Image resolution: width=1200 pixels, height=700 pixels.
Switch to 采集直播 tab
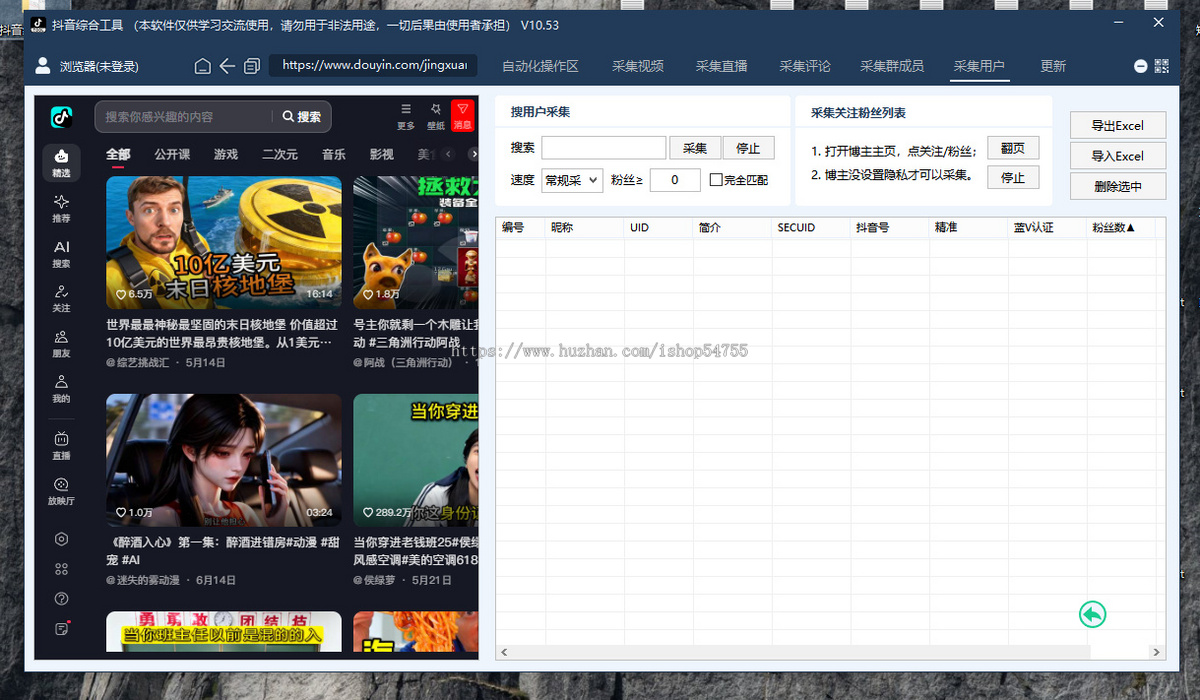click(x=722, y=66)
